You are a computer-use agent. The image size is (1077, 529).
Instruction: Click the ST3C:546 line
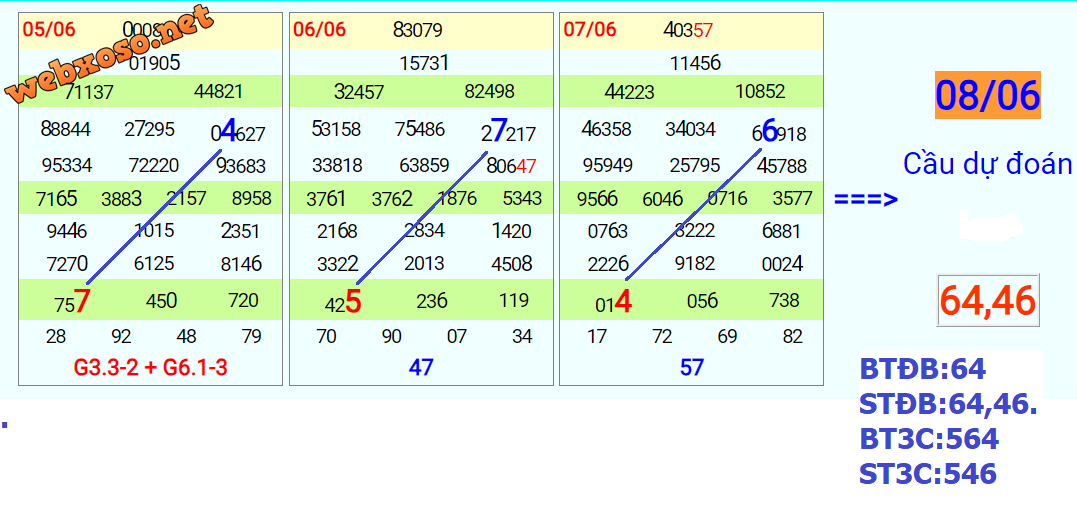[x=927, y=473]
